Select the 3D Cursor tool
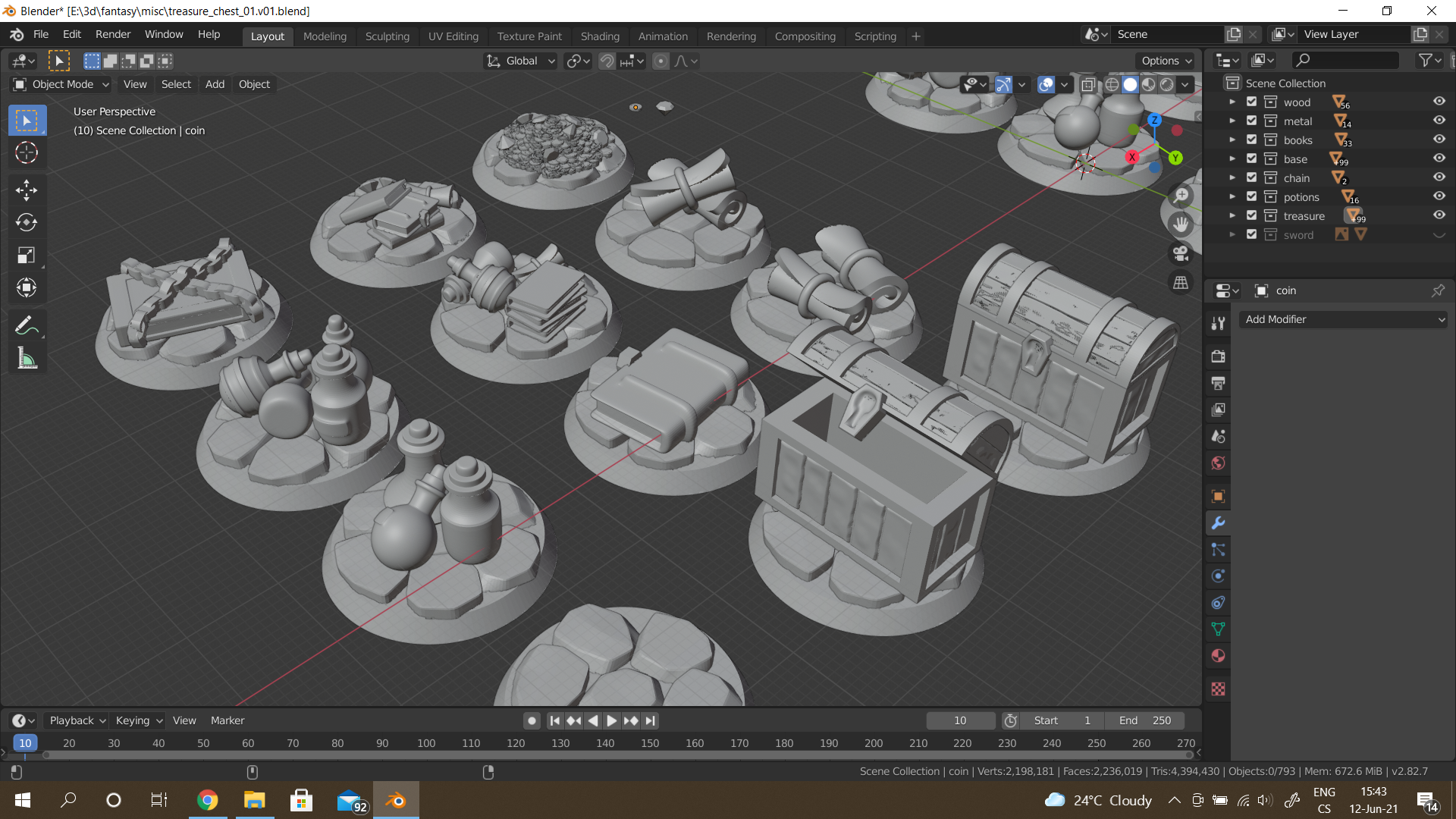The width and height of the screenshot is (1456, 819). pos(27,152)
